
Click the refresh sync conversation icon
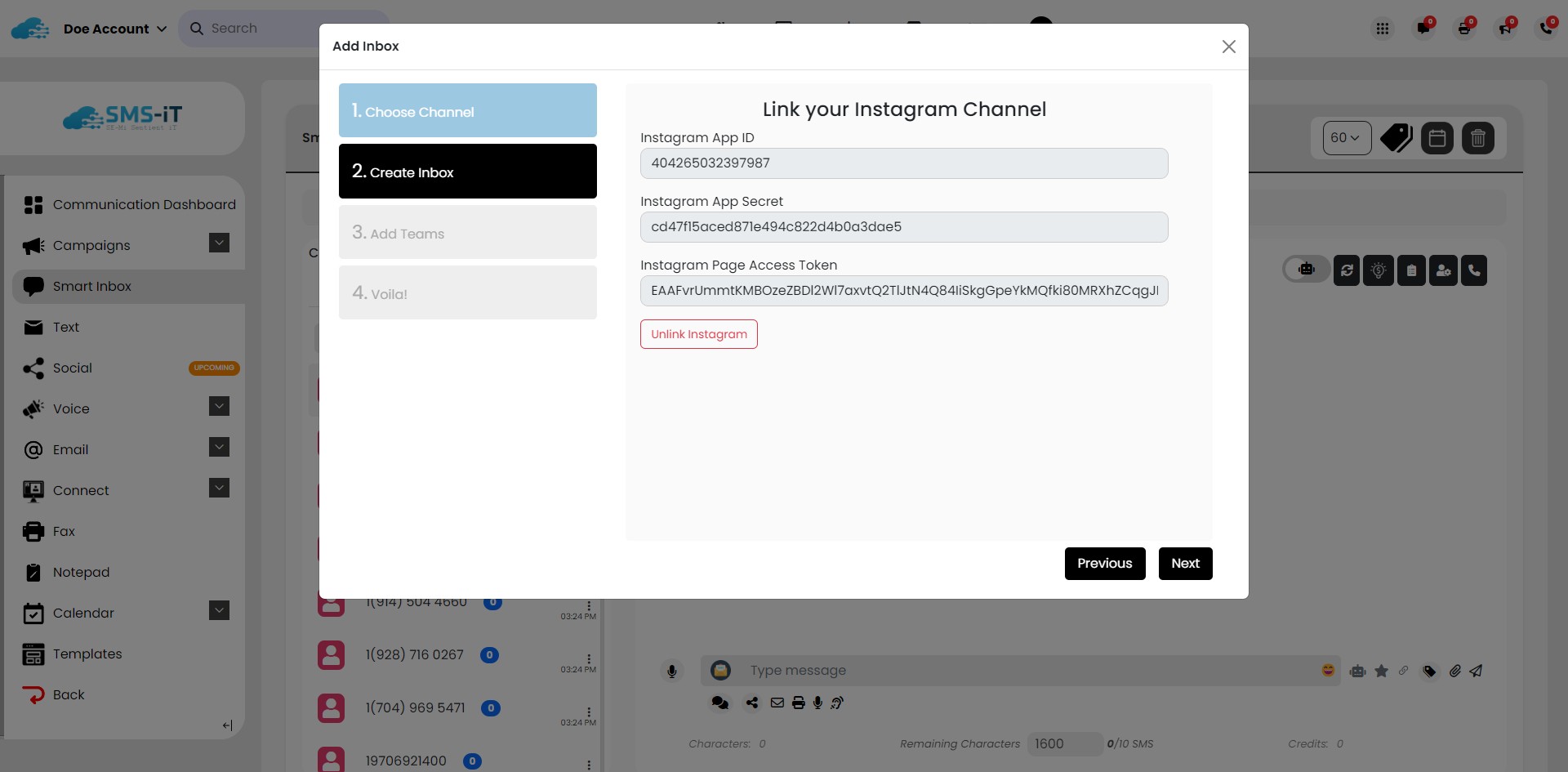1347,270
